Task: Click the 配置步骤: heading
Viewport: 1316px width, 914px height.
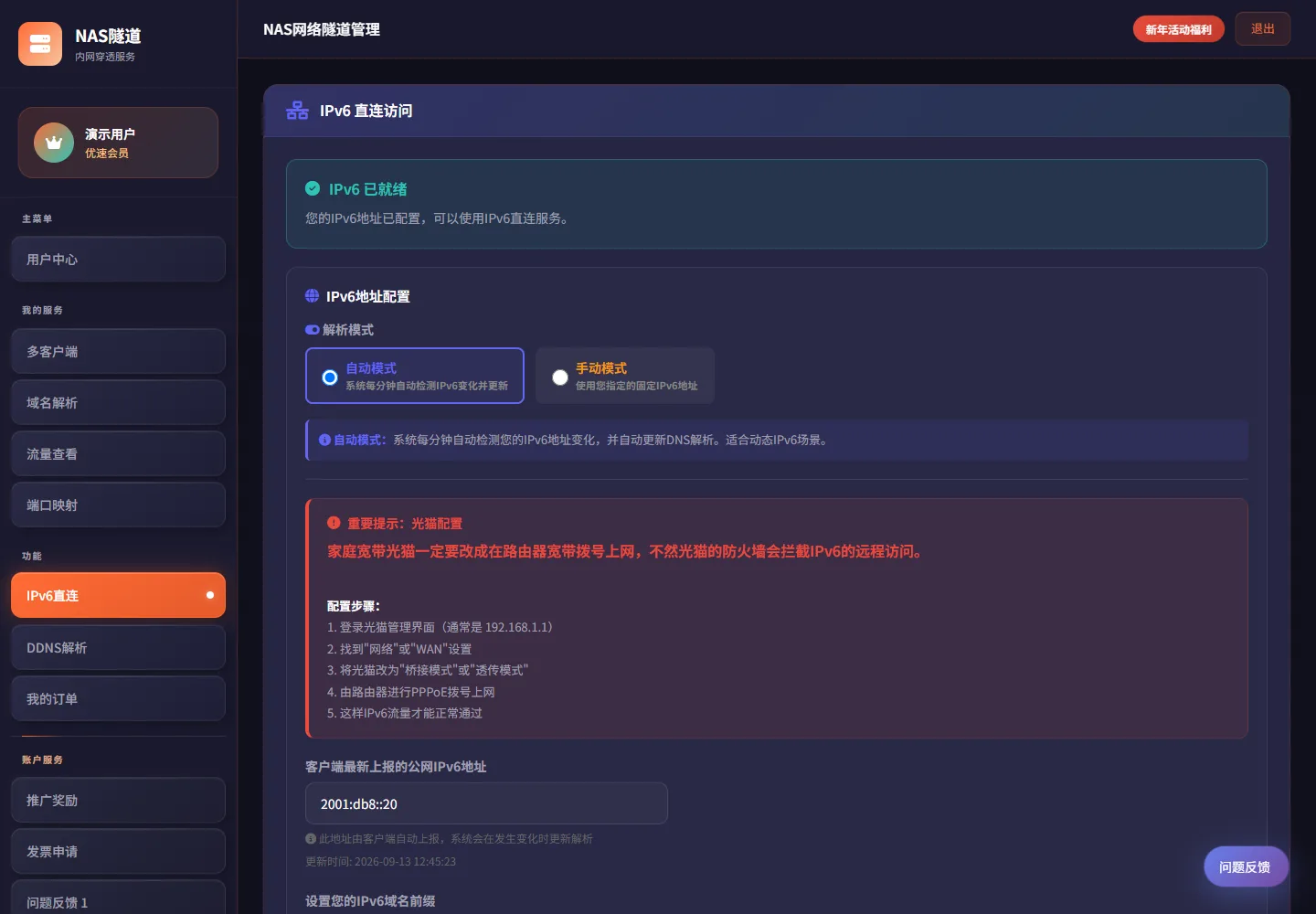Action: [353, 606]
